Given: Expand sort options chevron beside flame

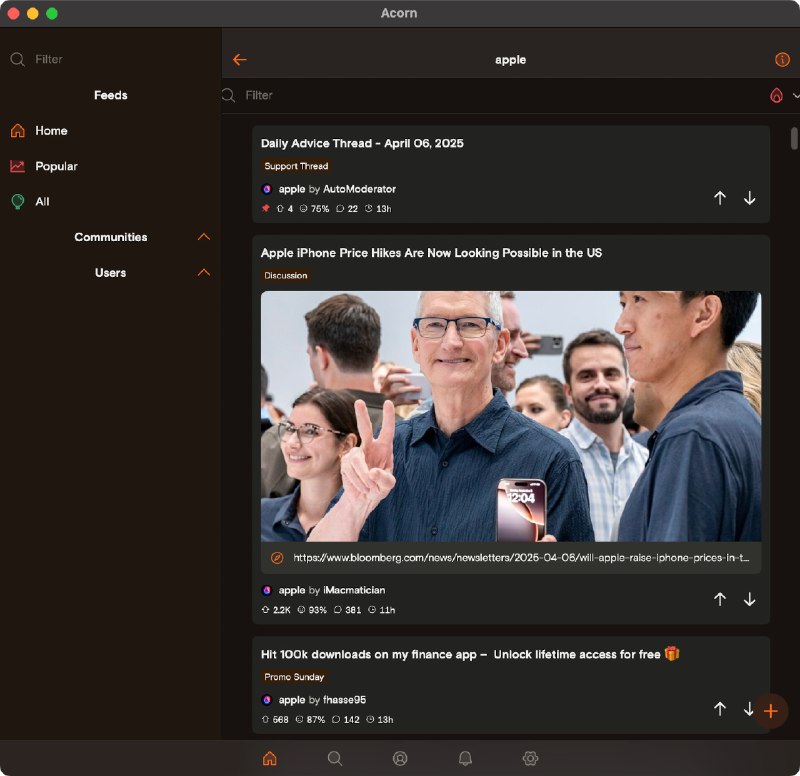Looking at the screenshot, I should [795, 95].
